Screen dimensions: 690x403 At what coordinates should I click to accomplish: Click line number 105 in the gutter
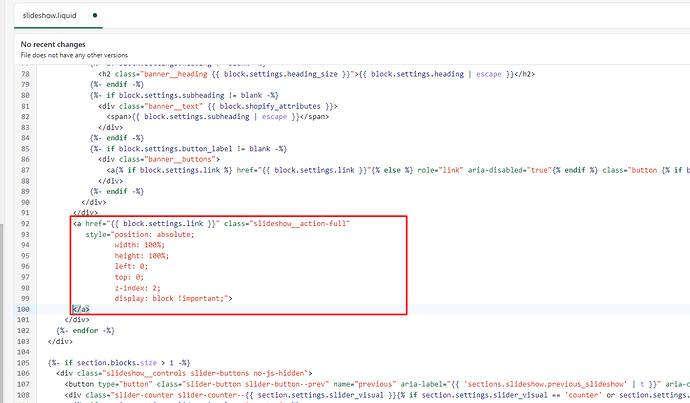[x=23, y=363]
